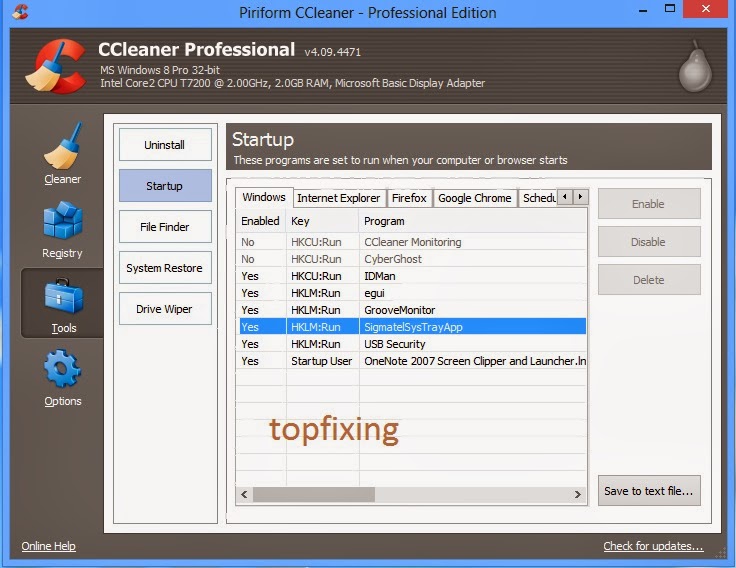The image size is (736, 568).
Task: Select the GrooveMonitor startup entry
Action: (412, 310)
